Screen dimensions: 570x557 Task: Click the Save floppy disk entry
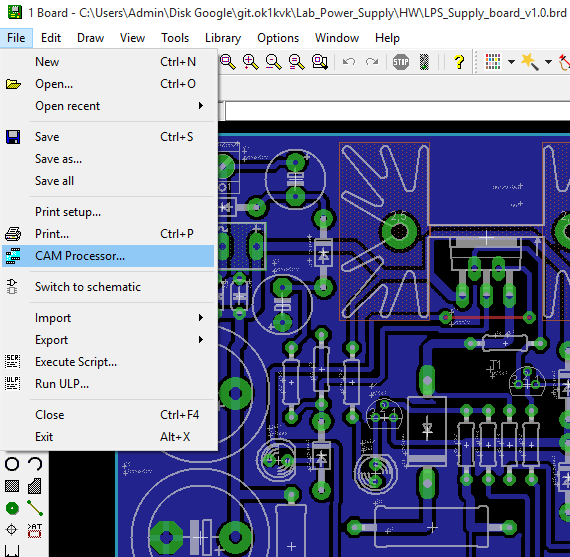(108, 137)
